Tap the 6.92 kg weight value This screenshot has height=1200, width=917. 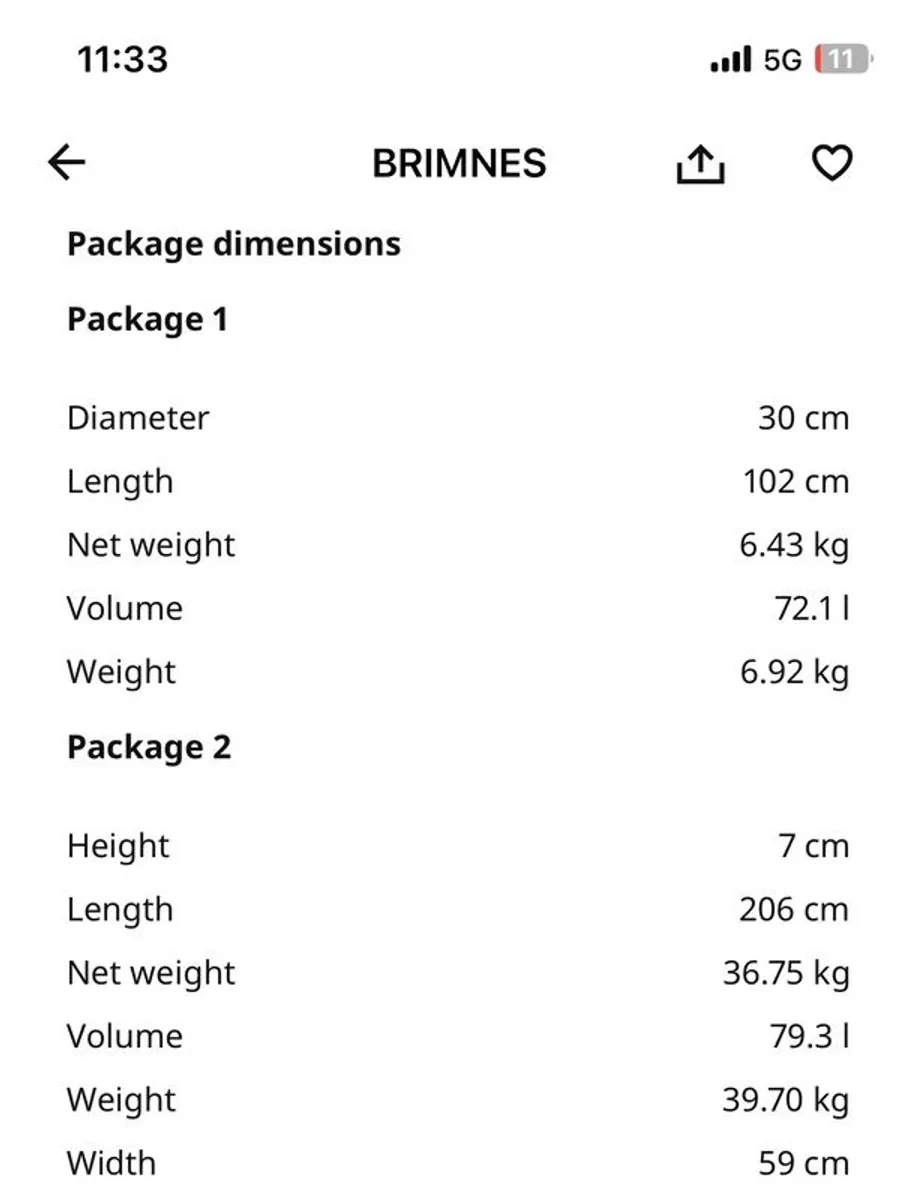point(795,672)
